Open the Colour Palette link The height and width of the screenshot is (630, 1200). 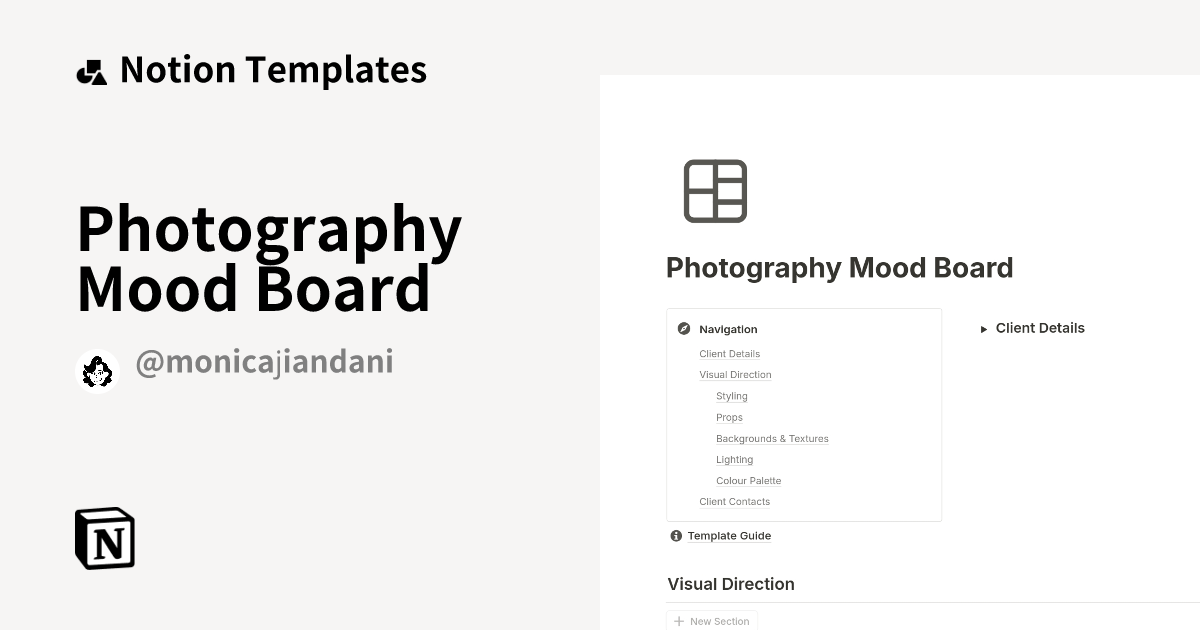[x=748, y=480]
